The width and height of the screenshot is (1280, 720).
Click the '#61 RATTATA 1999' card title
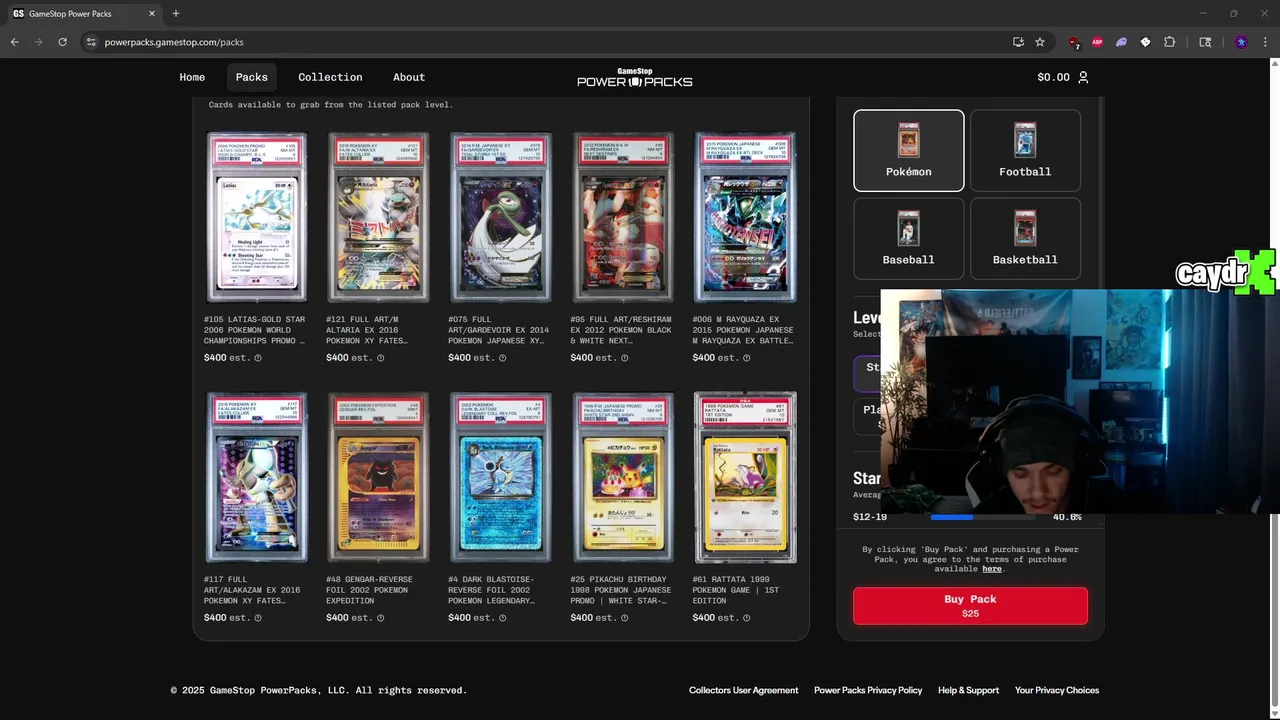click(x=736, y=590)
